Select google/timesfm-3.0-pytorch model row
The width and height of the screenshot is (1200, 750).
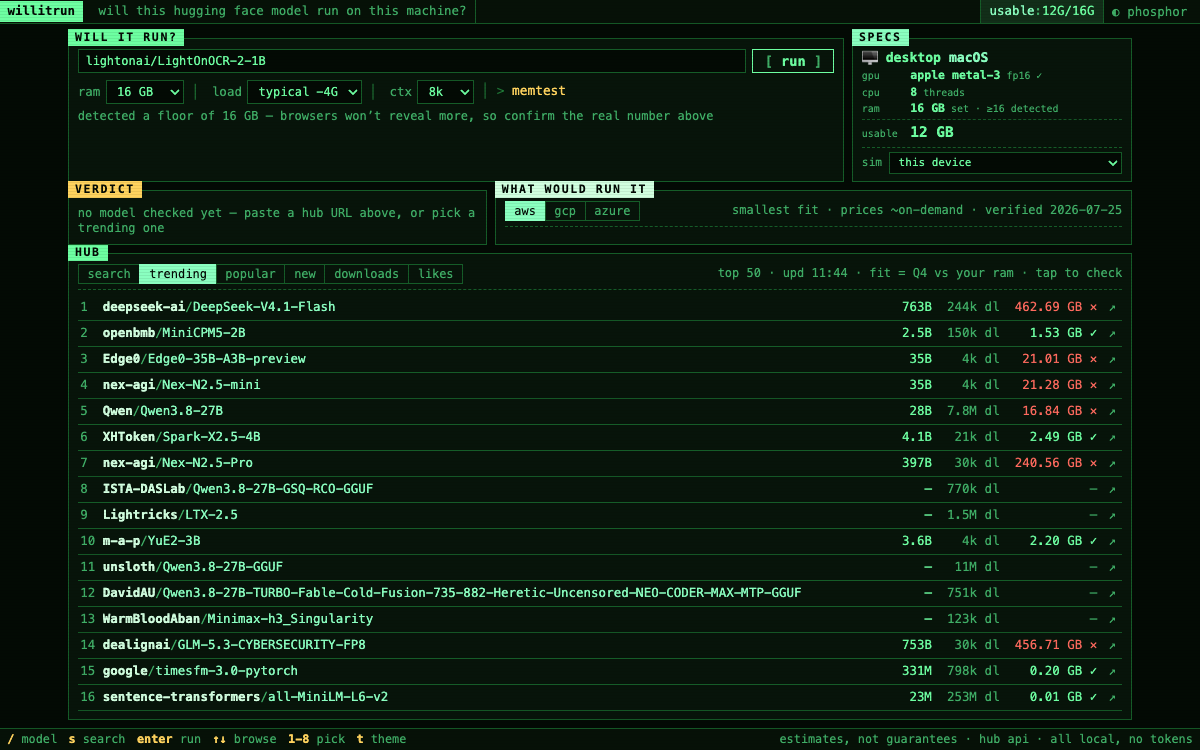(x=600, y=671)
